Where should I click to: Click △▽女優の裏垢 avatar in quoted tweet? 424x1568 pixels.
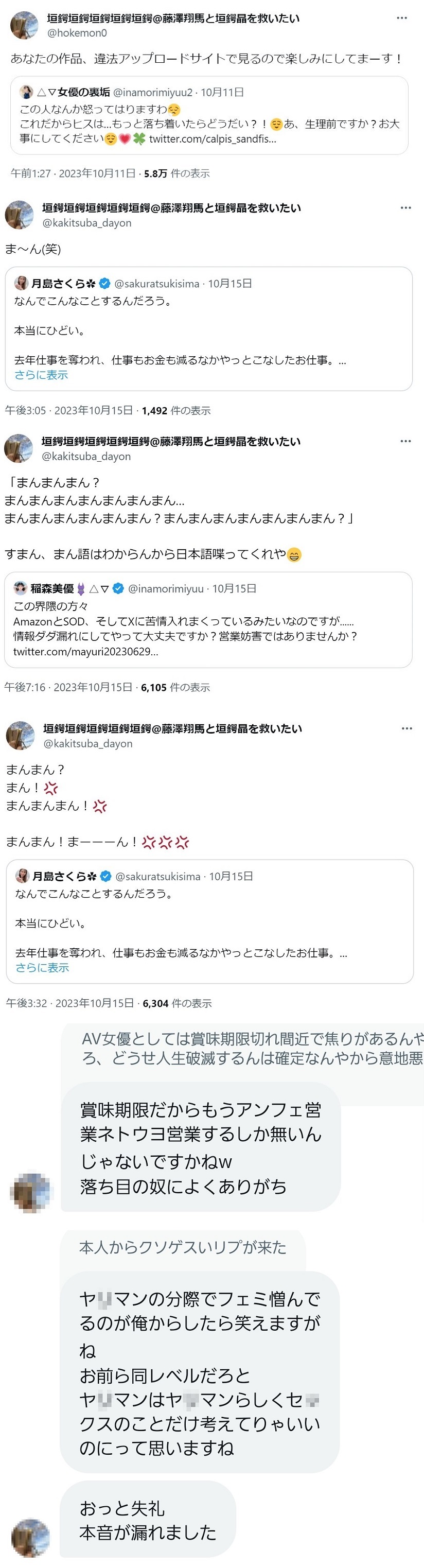(x=26, y=93)
